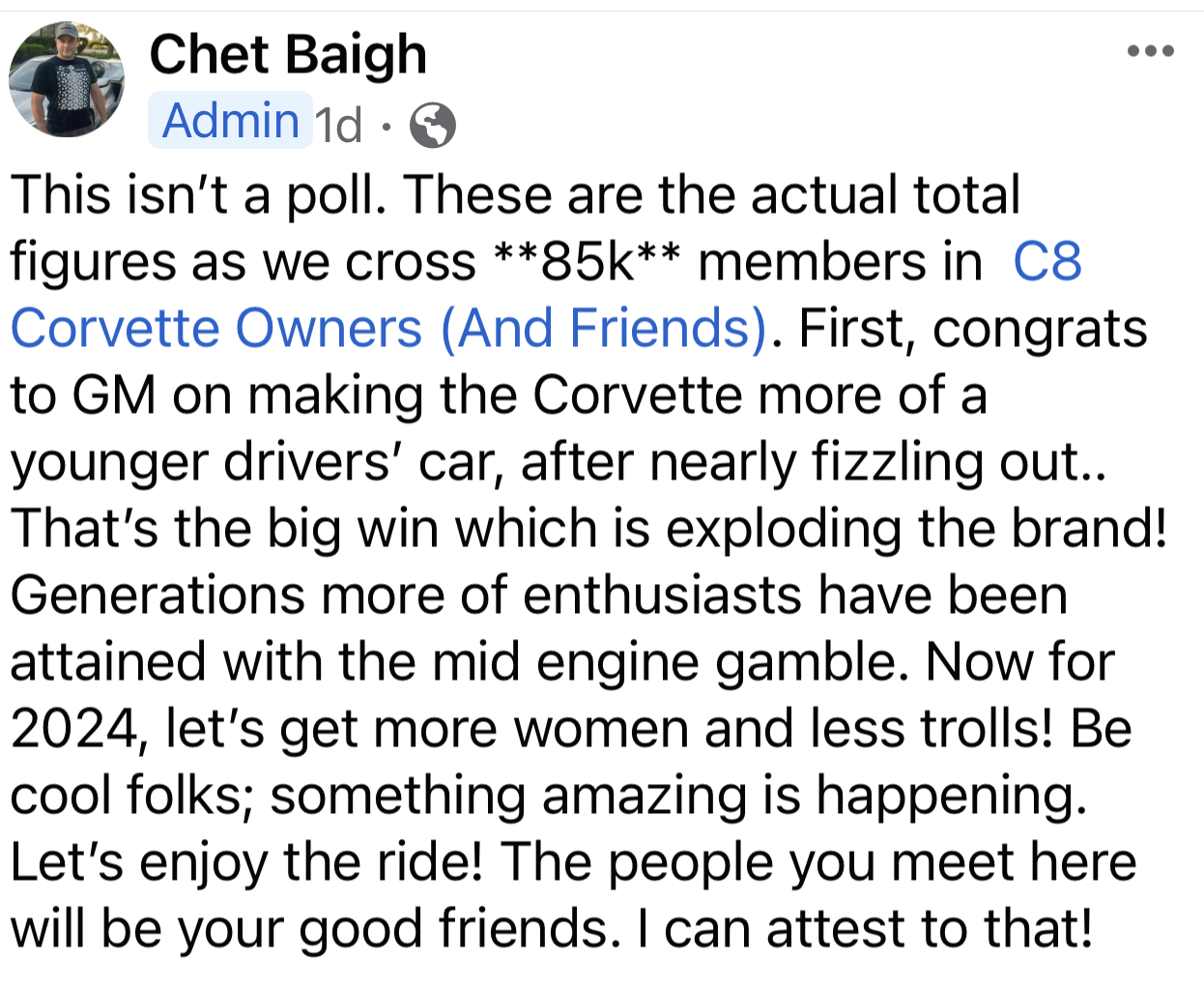Click the sentence "This isn't a poll."
1204x988 pixels.
pyautogui.click(x=198, y=195)
